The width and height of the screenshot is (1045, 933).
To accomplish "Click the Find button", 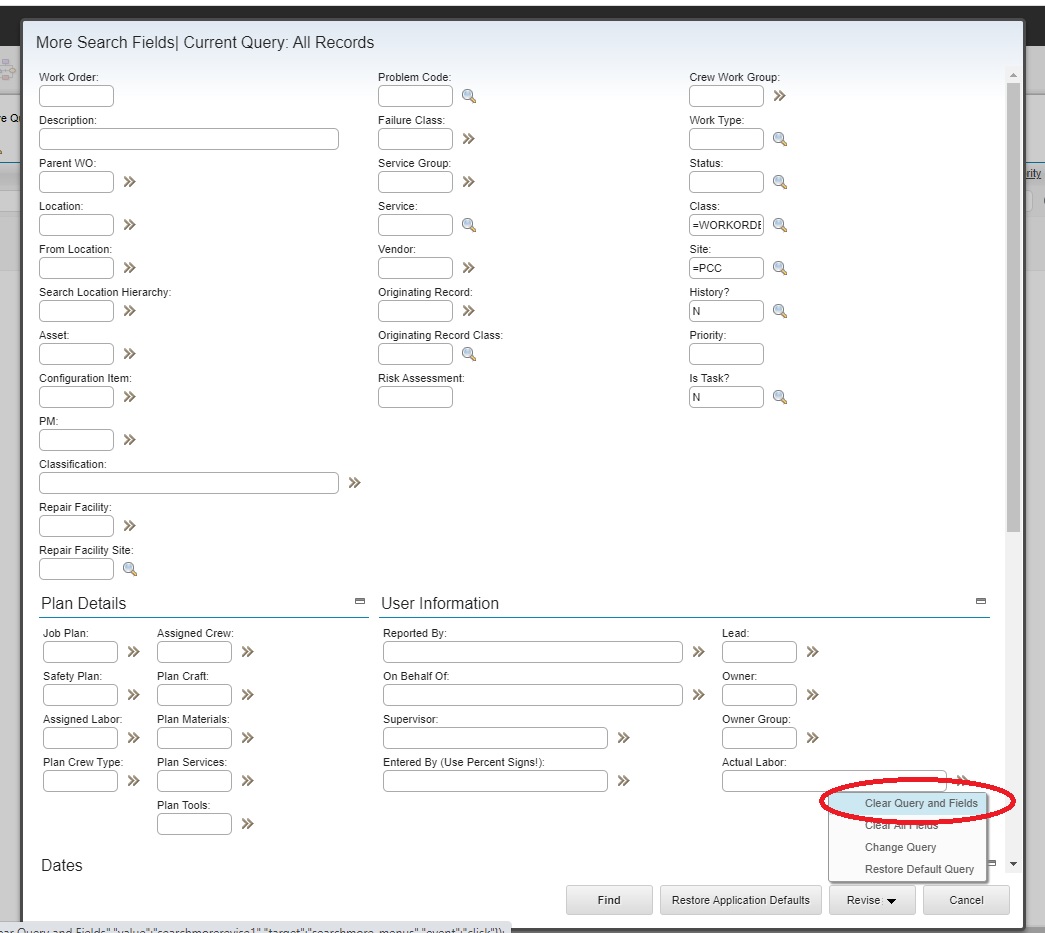I will coord(608,900).
